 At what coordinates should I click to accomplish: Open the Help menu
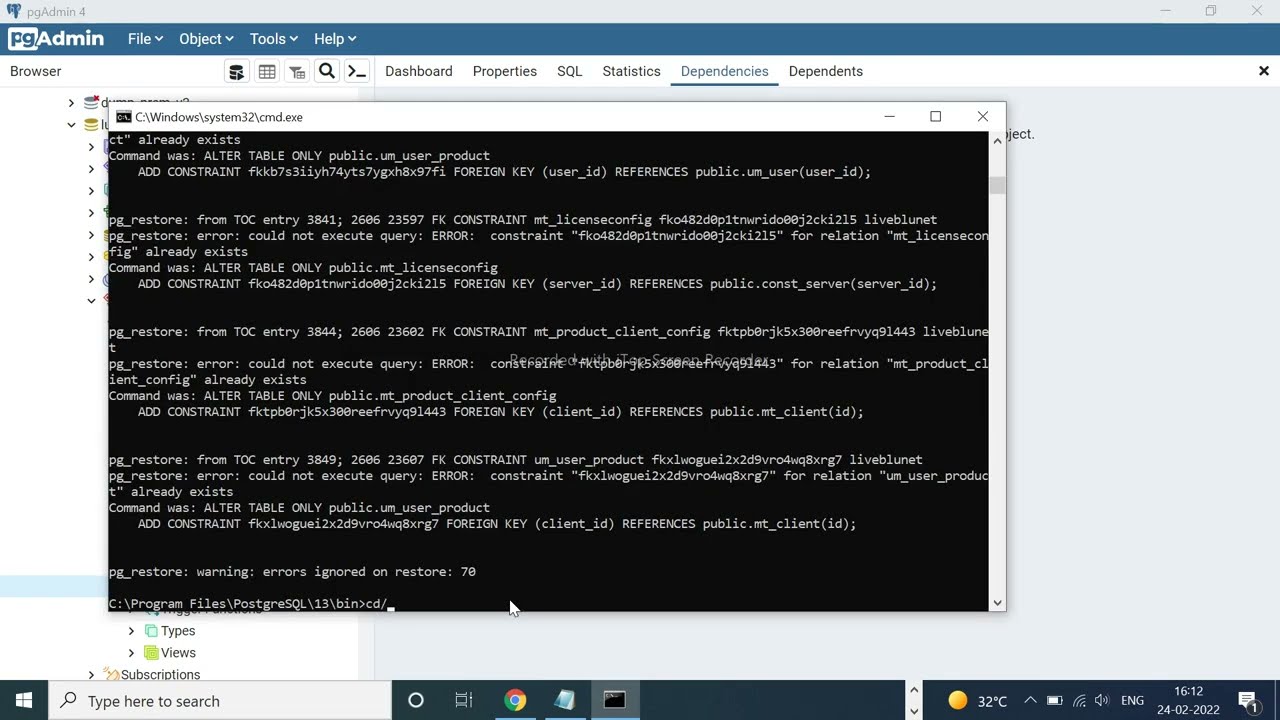click(335, 39)
